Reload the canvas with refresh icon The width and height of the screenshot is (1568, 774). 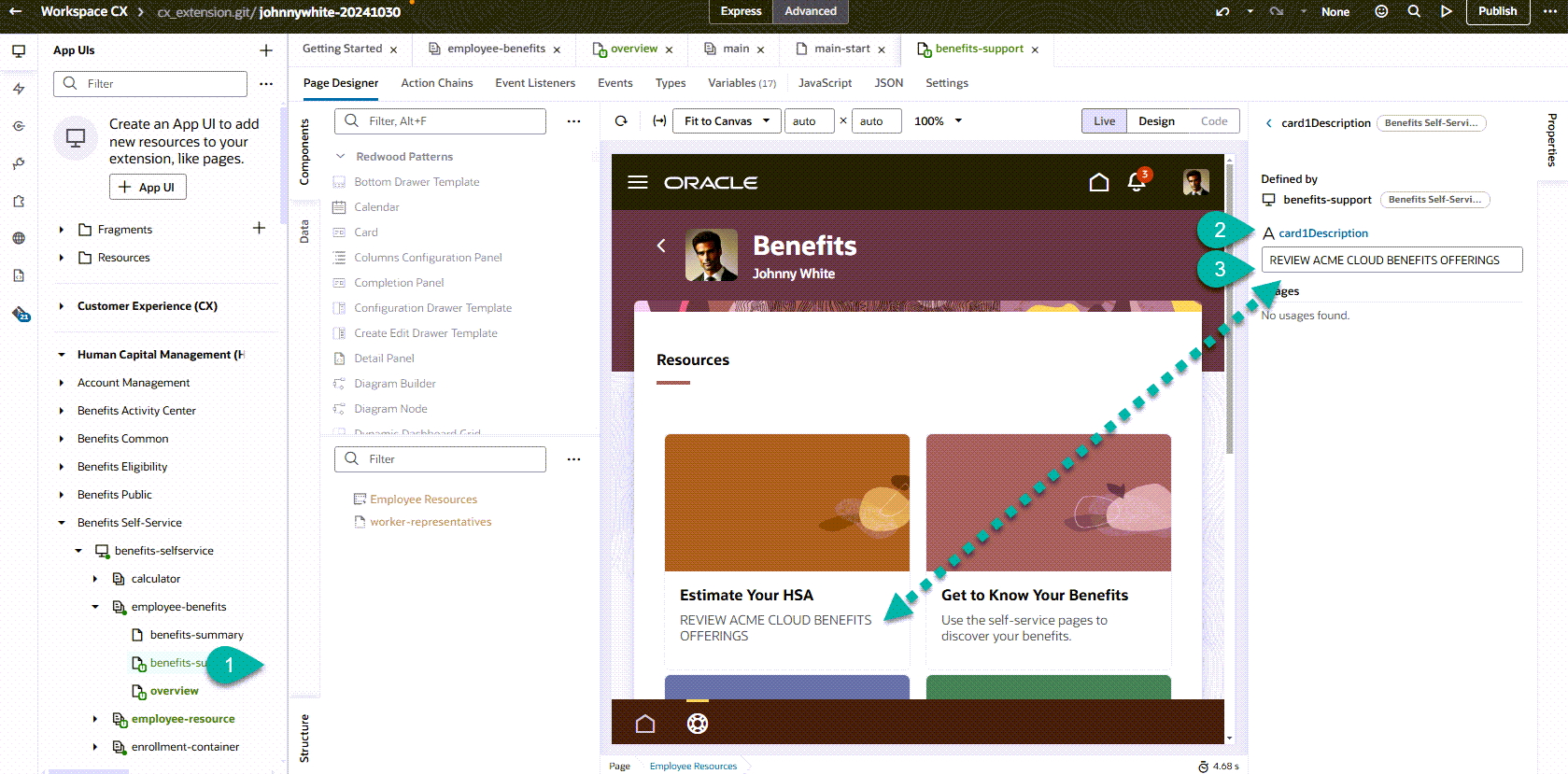(621, 121)
